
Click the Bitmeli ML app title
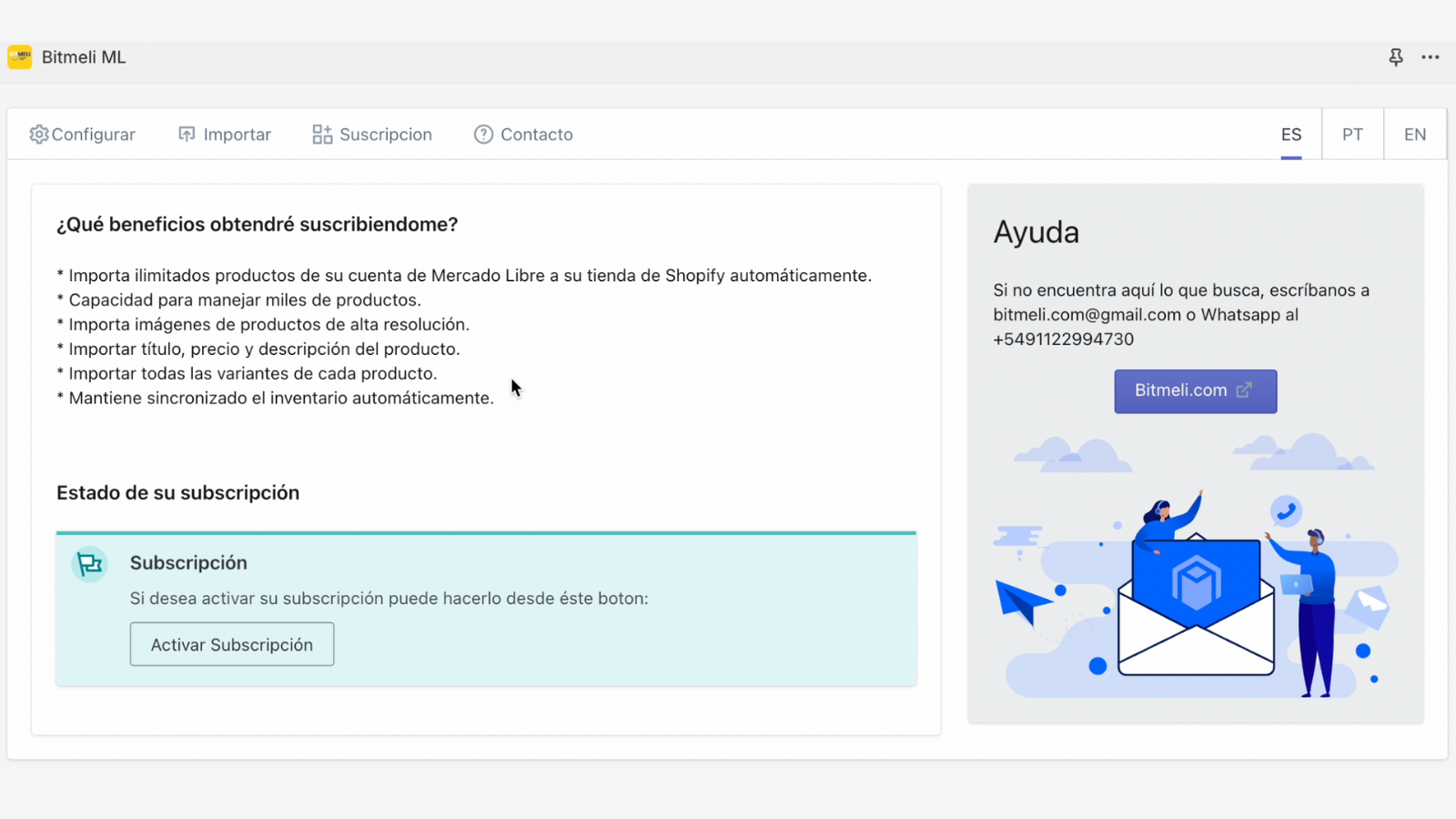pos(84,57)
